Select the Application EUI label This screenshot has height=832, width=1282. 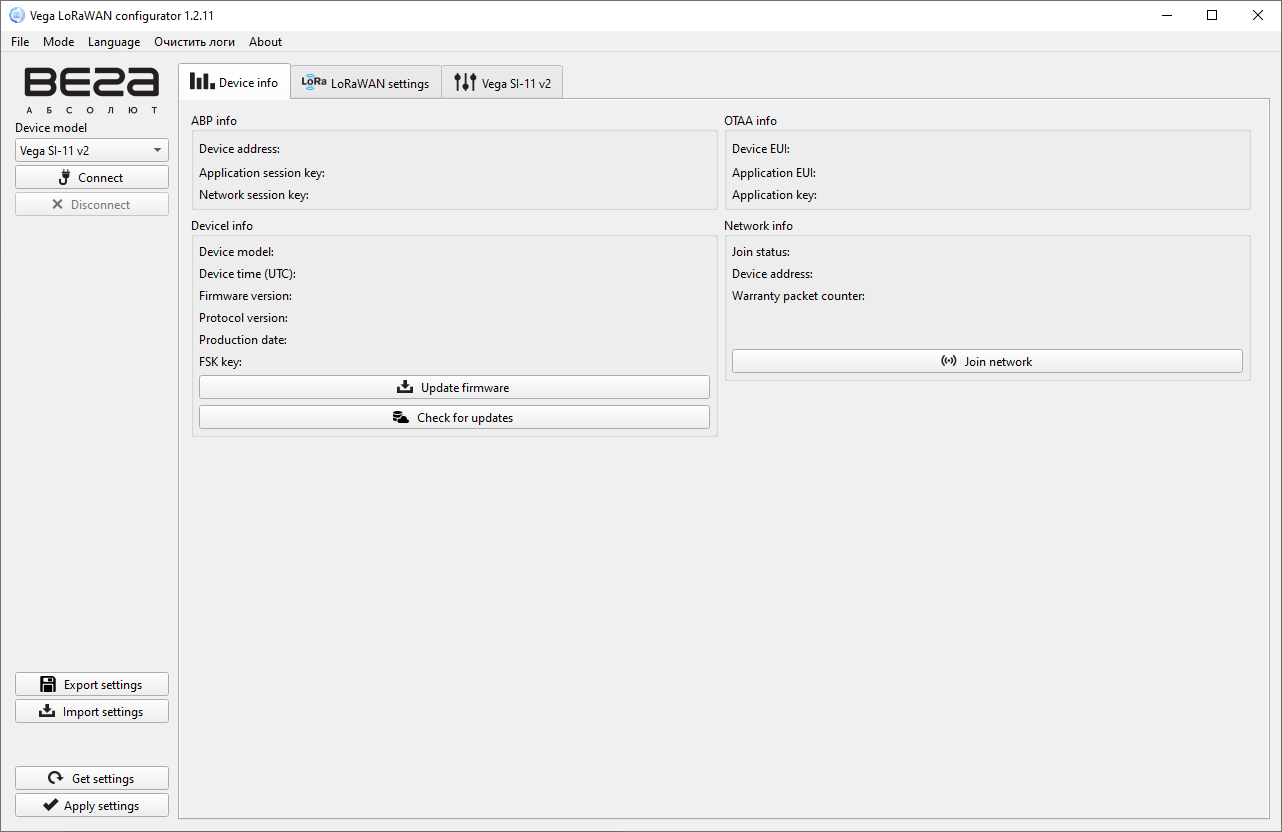[x=774, y=173]
